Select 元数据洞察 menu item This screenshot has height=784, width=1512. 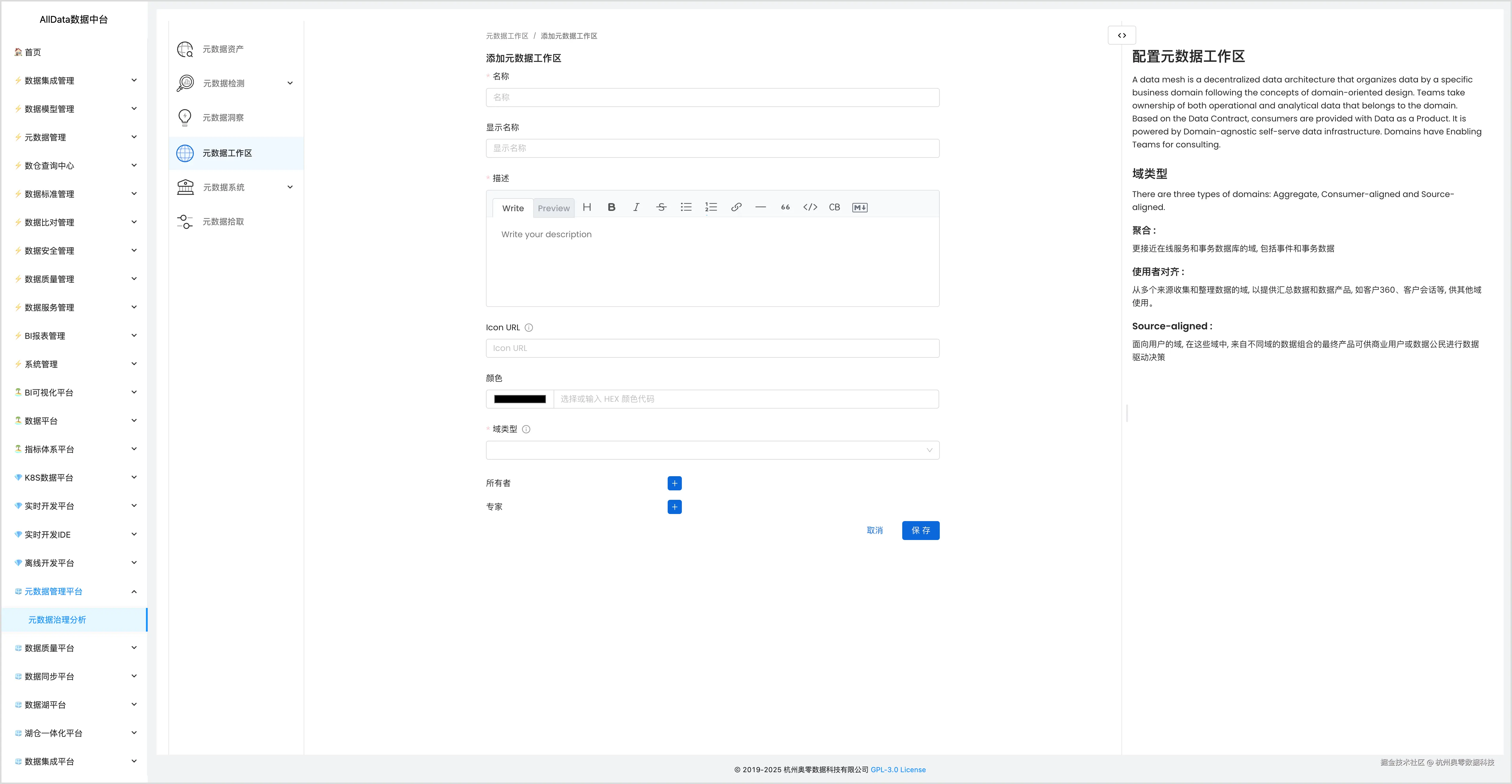[x=223, y=117]
